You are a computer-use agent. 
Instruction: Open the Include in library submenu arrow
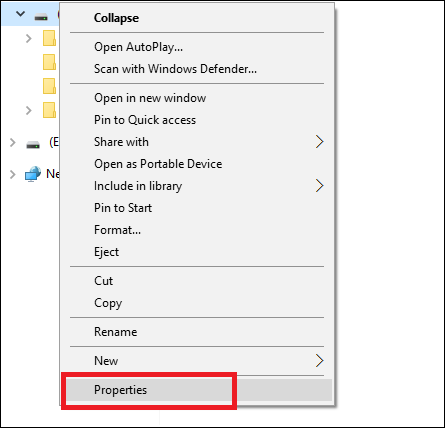tap(319, 186)
